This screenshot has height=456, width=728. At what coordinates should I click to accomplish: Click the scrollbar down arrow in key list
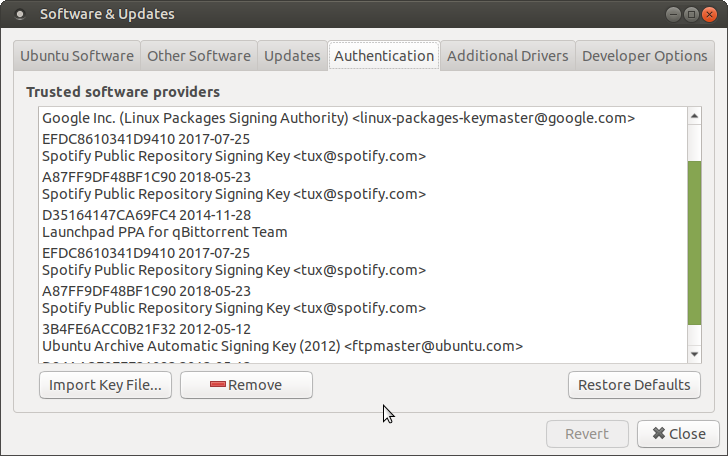[x=695, y=354]
